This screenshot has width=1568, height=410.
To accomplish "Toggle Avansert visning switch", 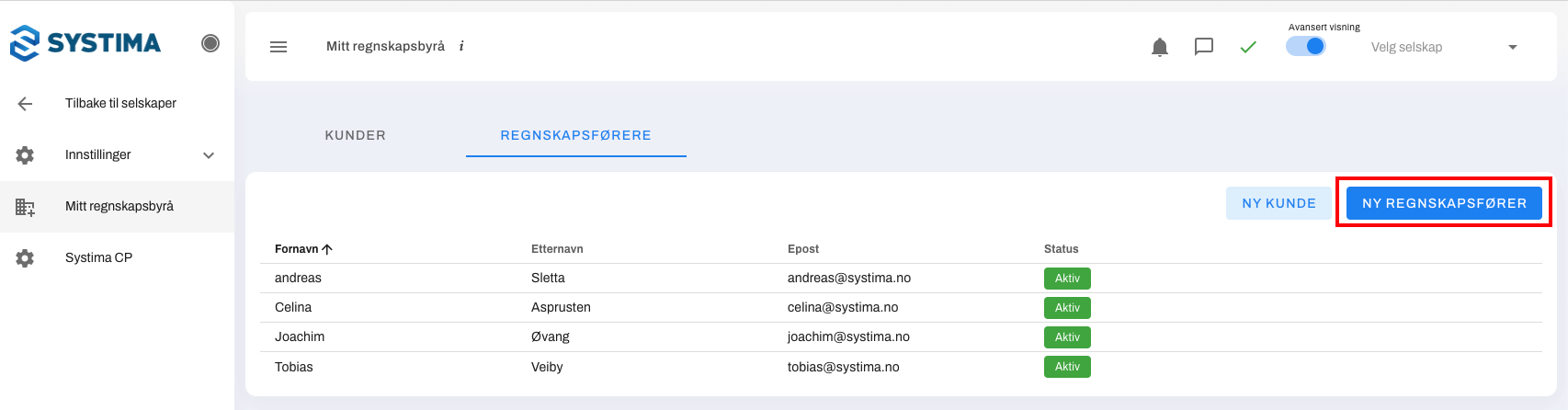I will (x=1306, y=46).
